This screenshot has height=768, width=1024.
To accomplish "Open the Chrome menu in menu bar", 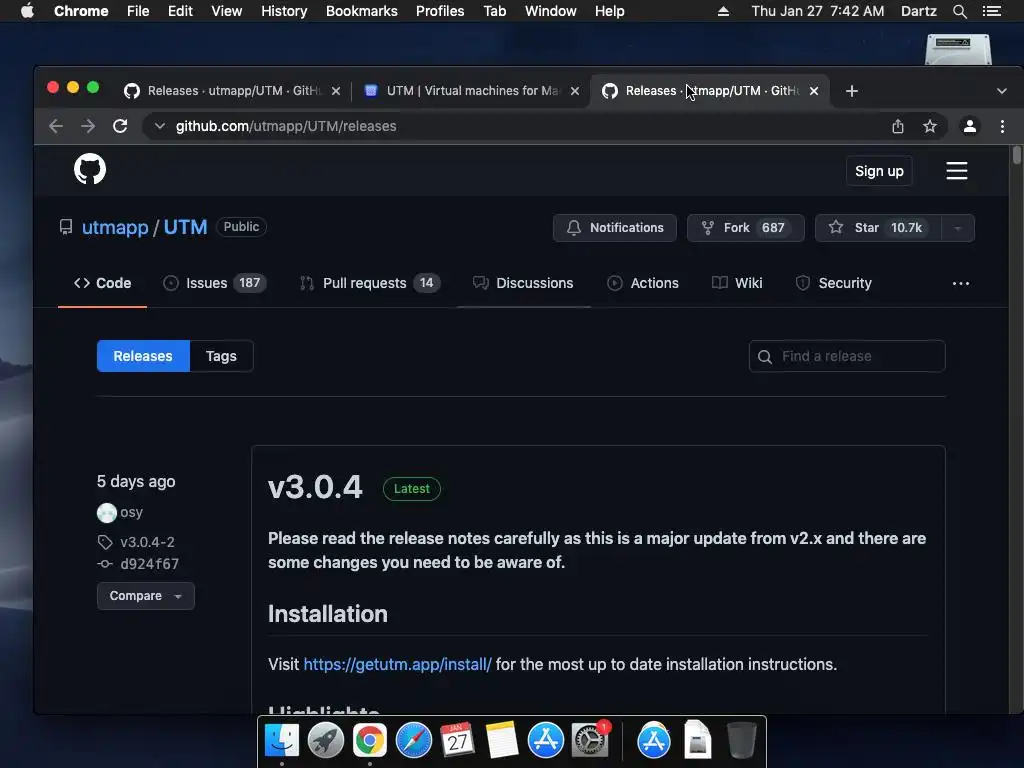I will [x=81, y=11].
